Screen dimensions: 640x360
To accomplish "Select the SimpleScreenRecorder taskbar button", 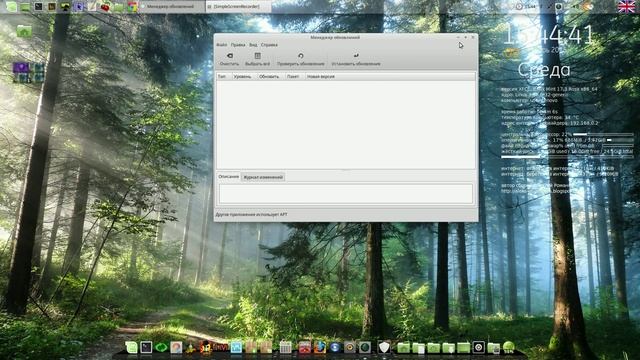I will pyautogui.click(x=238, y=7).
